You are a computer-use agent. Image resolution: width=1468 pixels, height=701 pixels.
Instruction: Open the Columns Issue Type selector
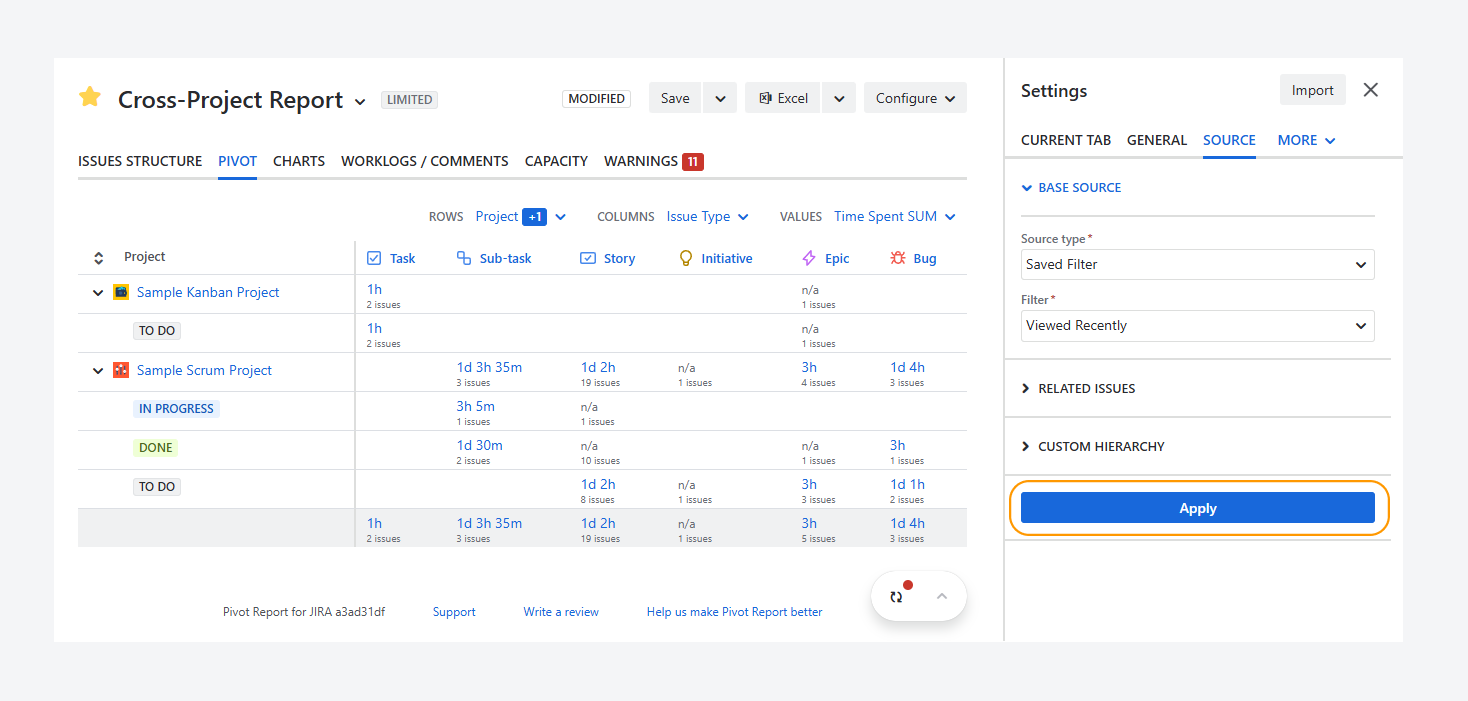click(707, 216)
